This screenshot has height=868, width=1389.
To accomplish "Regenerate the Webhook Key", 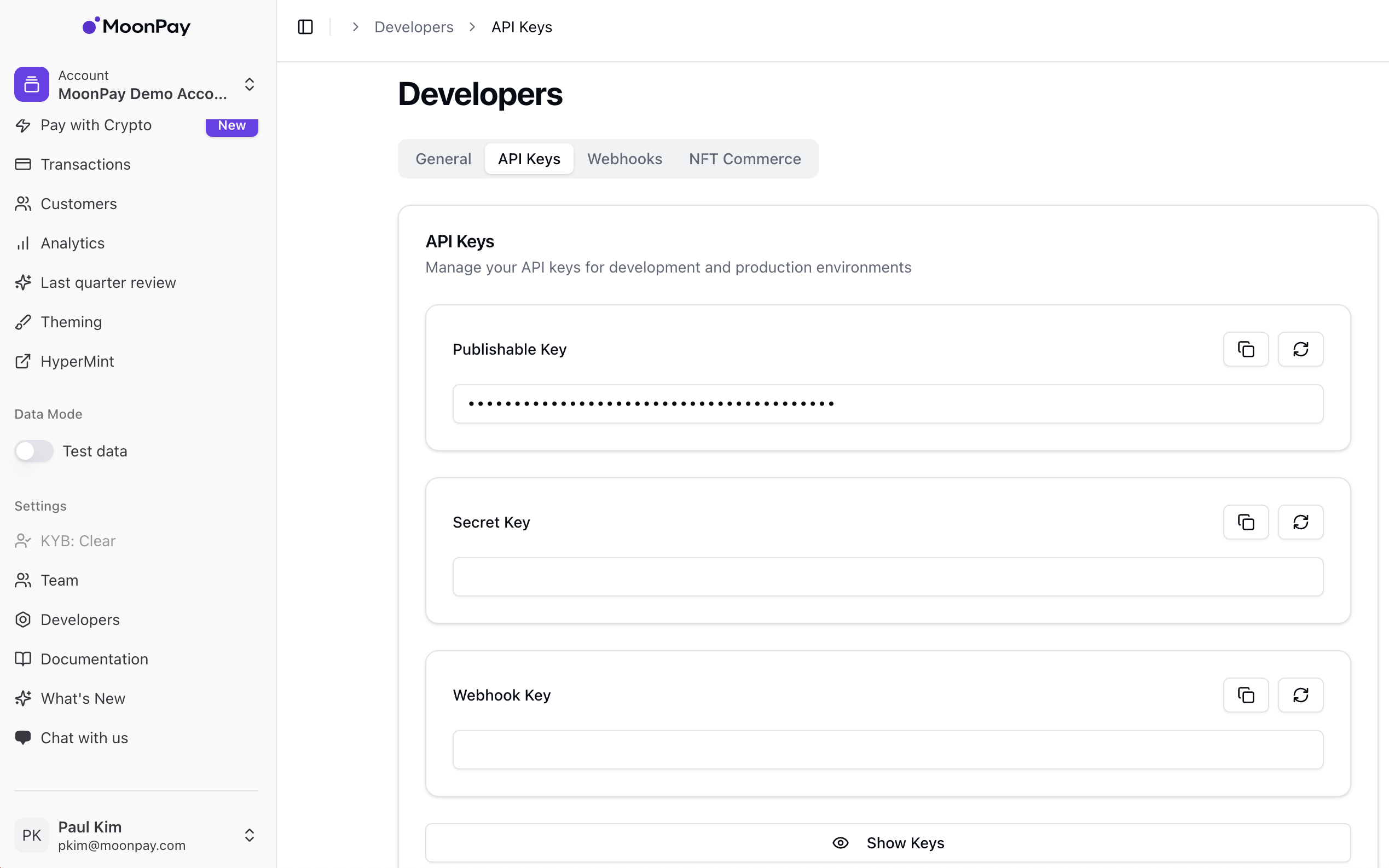I will pos(1300,695).
